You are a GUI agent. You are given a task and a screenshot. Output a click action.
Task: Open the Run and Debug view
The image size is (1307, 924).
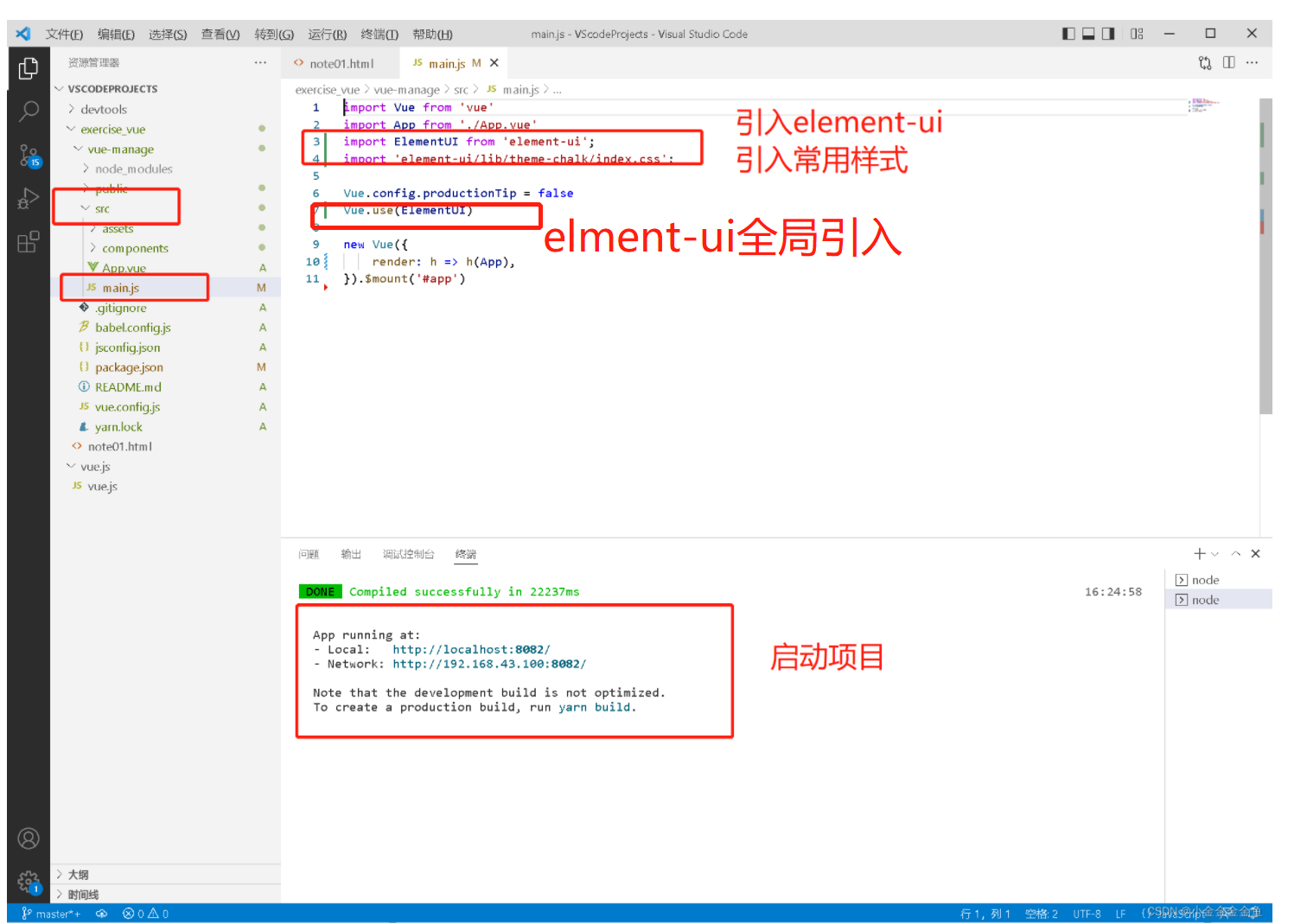pyautogui.click(x=29, y=199)
